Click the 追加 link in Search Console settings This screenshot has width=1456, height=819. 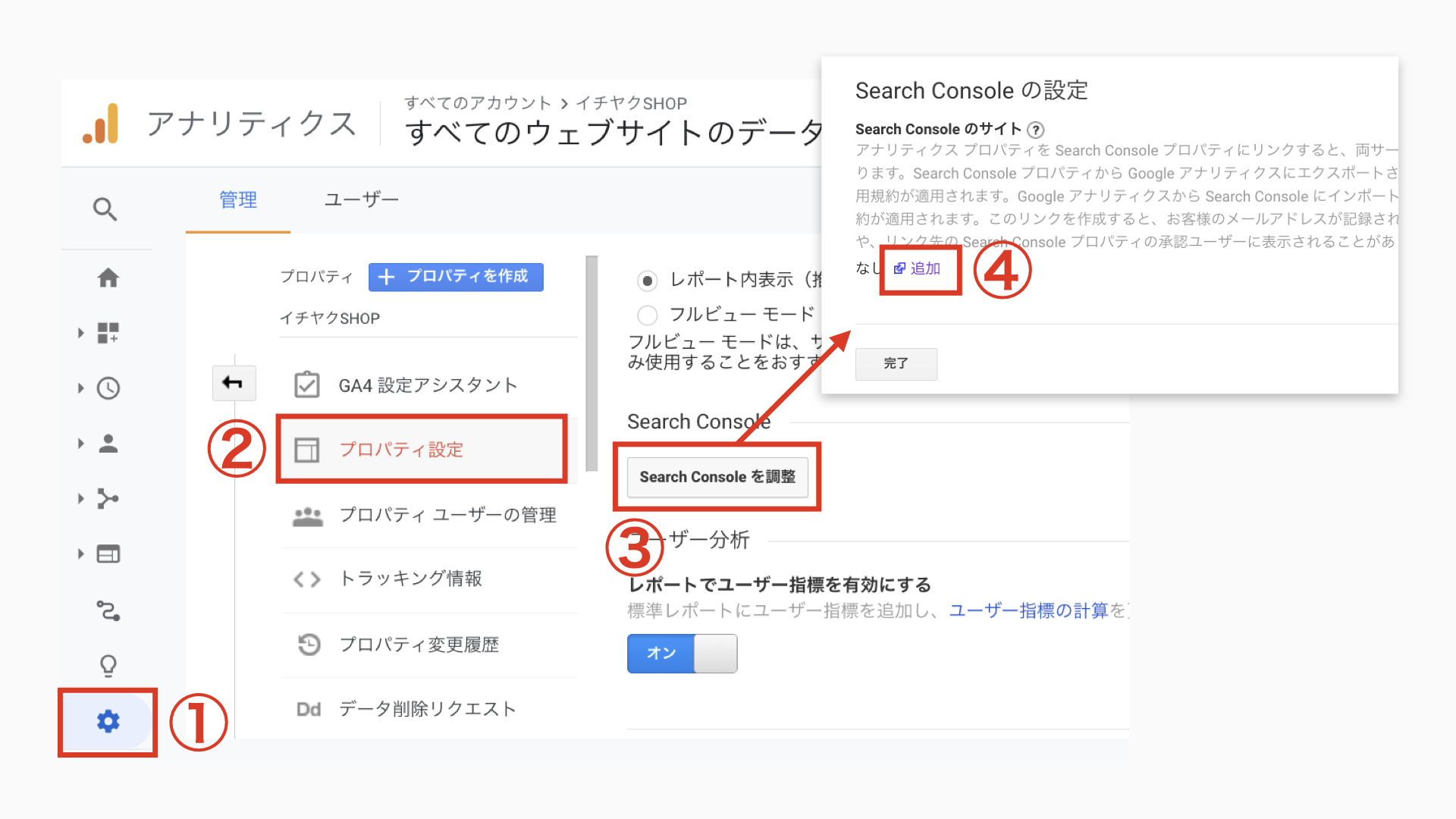coord(925,268)
